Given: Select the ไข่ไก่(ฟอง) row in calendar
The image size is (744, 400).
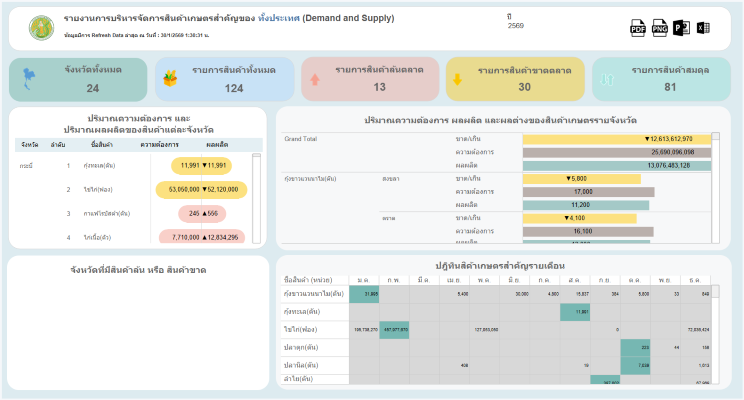Looking at the screenshot, I should coord(302,328).
